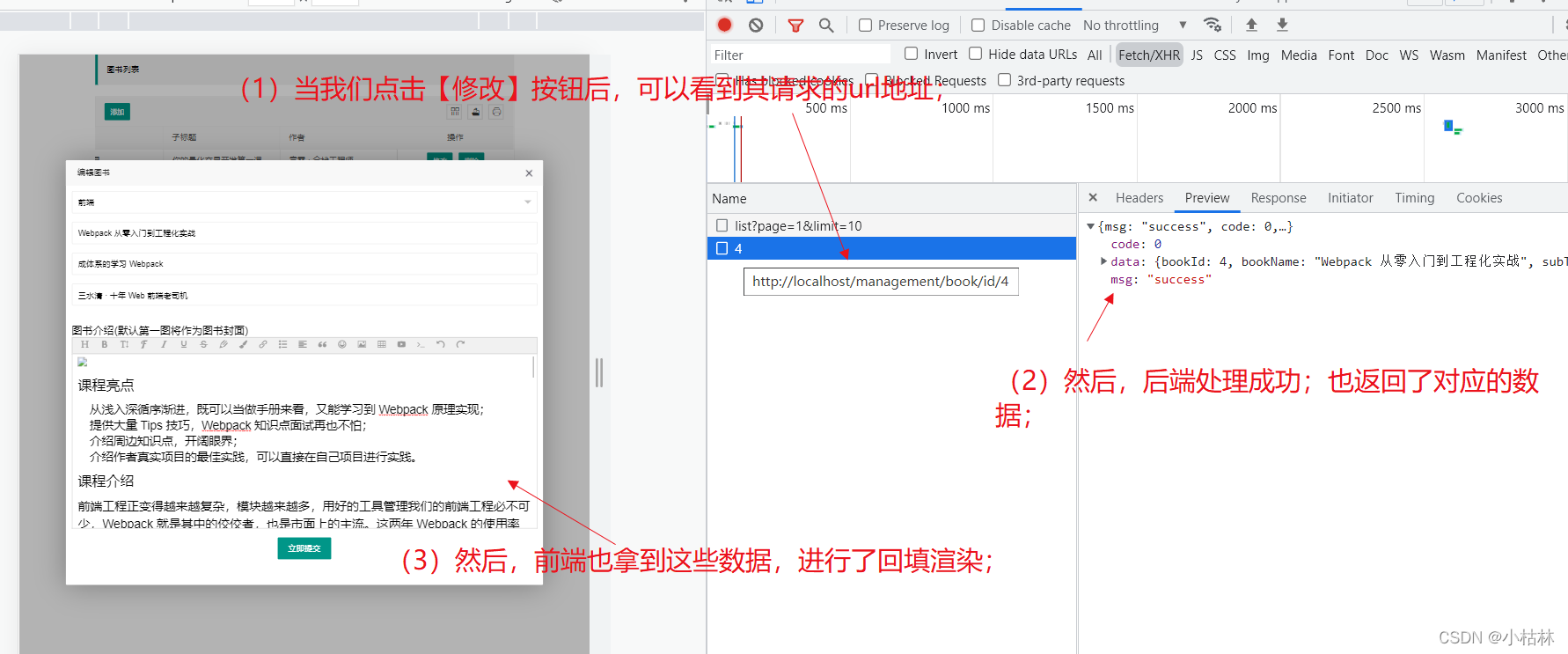1568x654 pixels.
Task: Click the Webpack book name input field
Action: pyautogui.click(x=305, y=233)
